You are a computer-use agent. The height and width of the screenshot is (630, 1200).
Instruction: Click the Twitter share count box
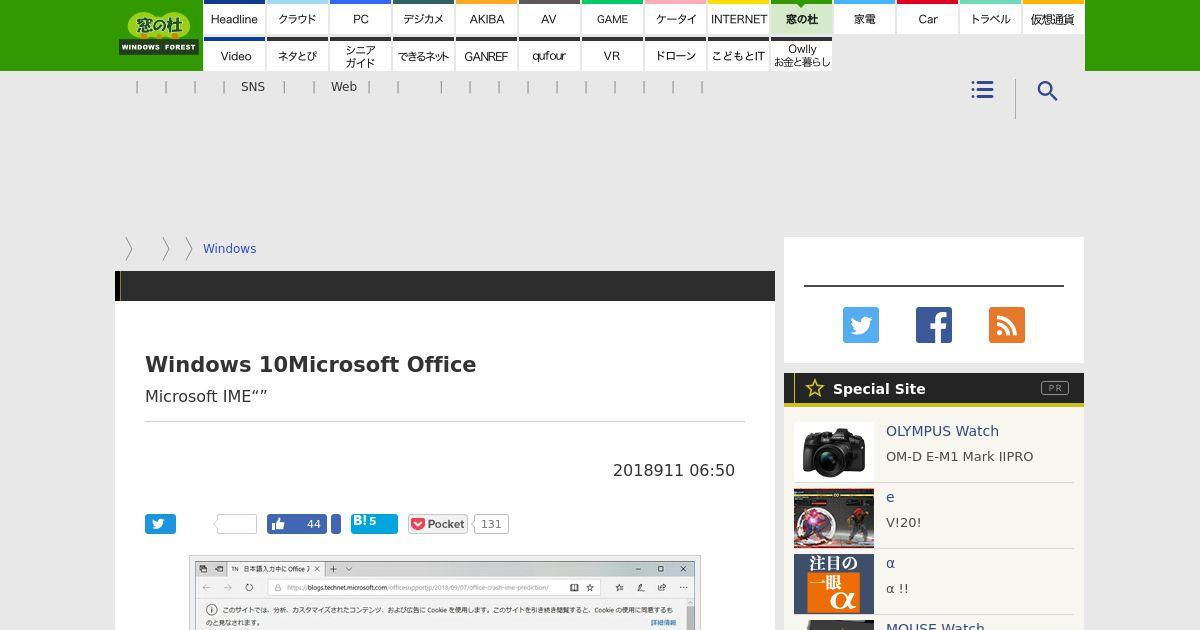[x=236, y=524]
